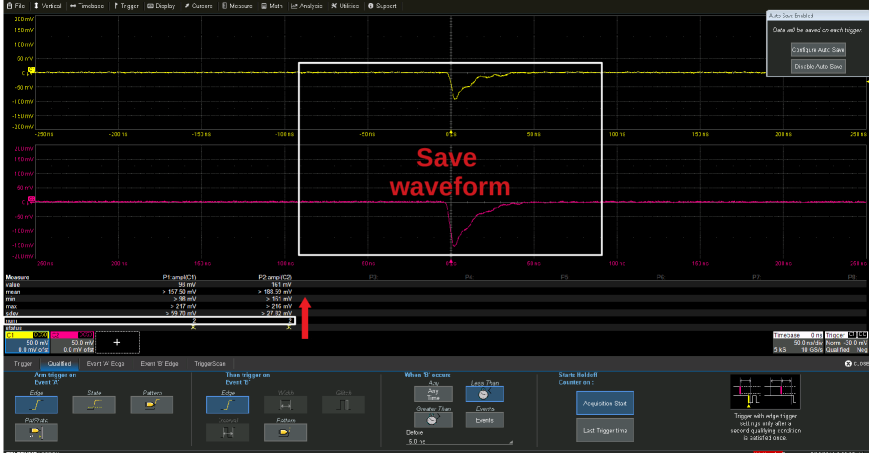Switch to Event 'A' Edge tab
872x453 pixels.
[106, 364]
